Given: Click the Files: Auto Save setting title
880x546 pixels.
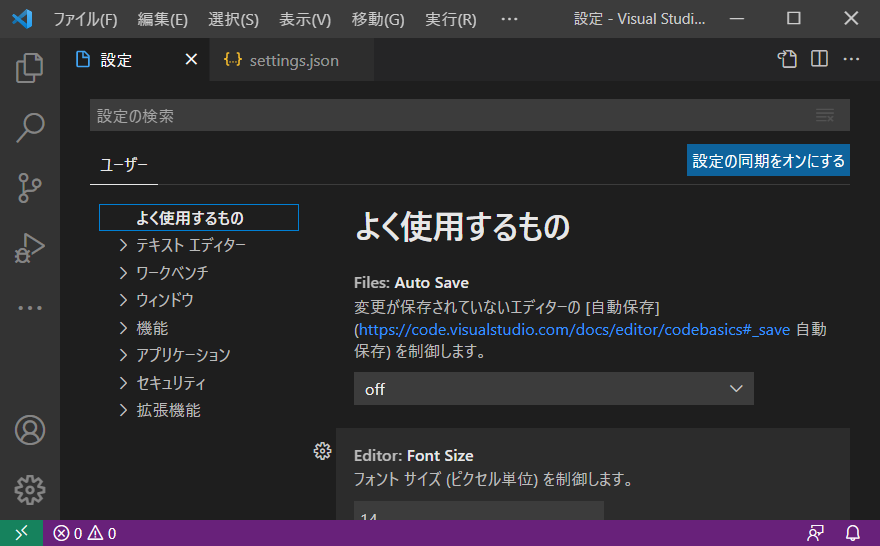Looking at the screenshot, I should tap(411, 283).
